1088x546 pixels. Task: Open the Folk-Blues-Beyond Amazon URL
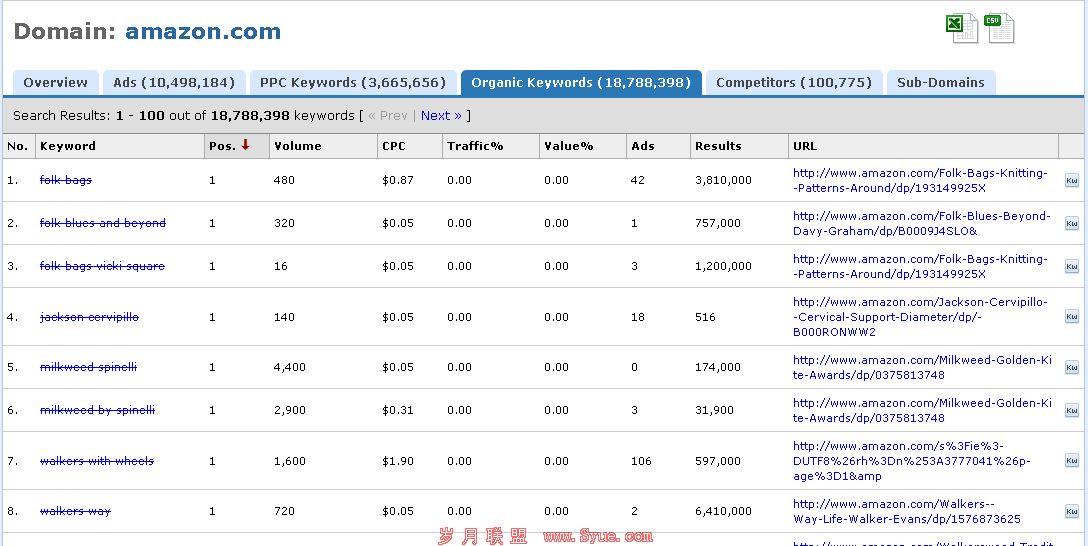click(920, 223)
